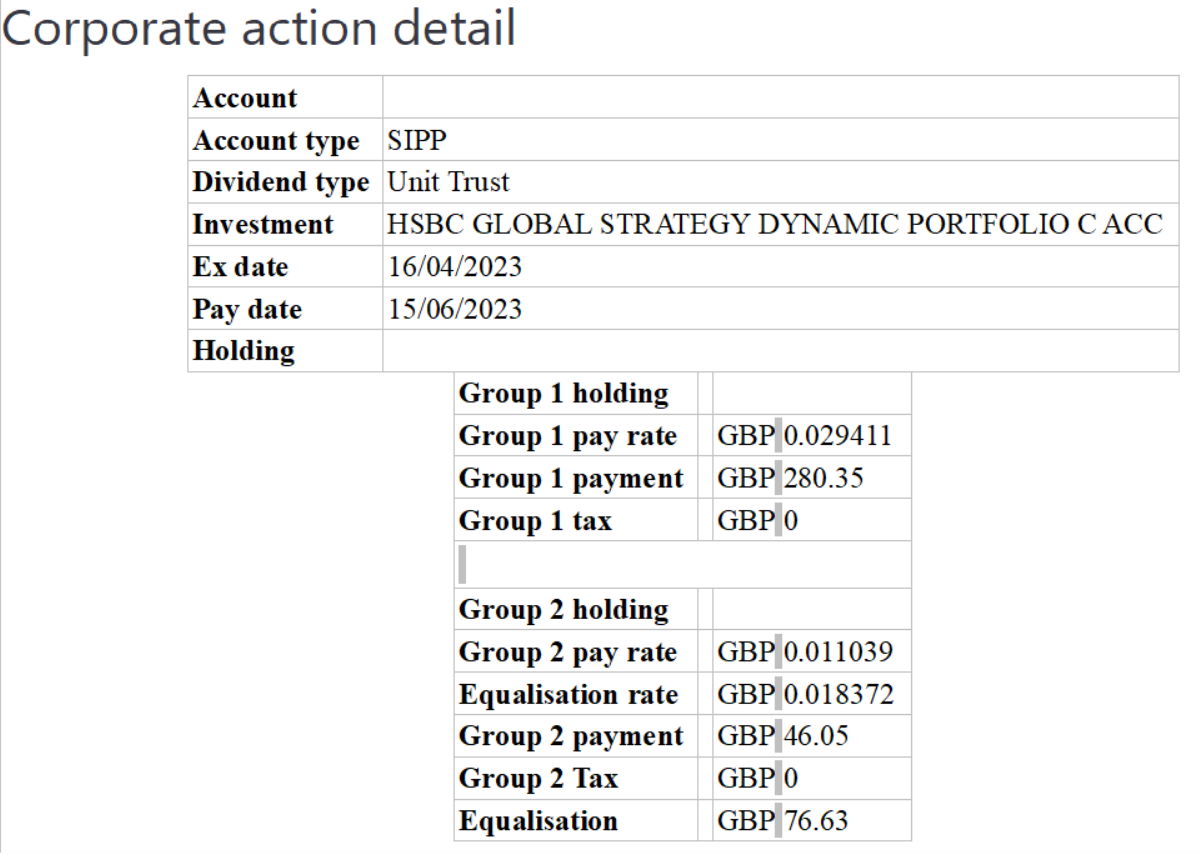Select the 'Investment' label
Image resolution: width=1201 pixels, height=854 pixels.
click(x=263, y=225)
